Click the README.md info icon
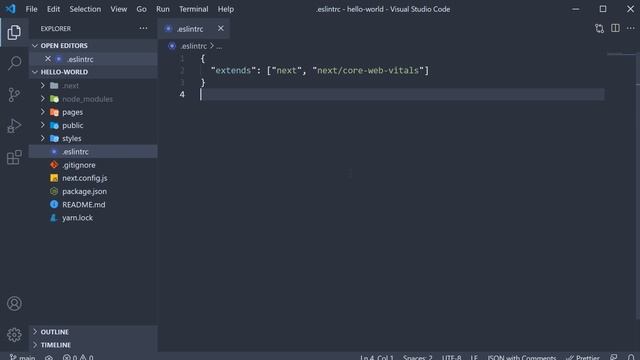 tap(54, 204)
